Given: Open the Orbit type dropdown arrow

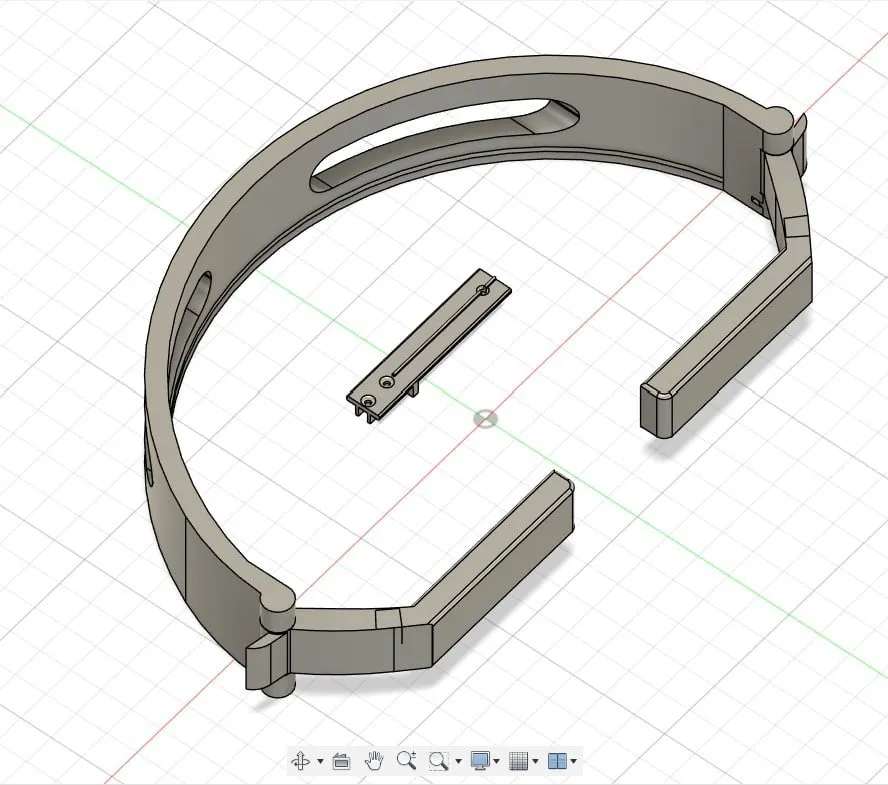Looking at the screenshot, I should [x=320, y=761].
